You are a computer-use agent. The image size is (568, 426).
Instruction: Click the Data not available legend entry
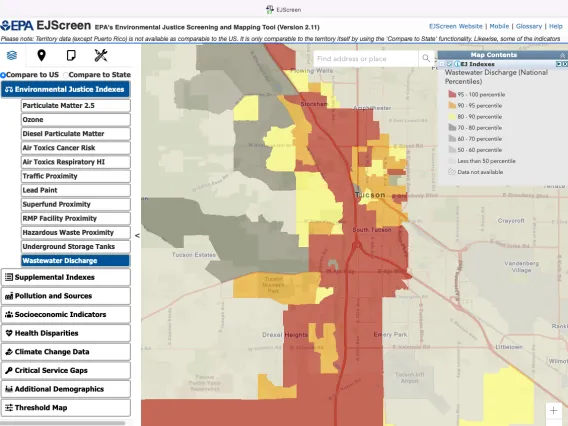pyautogui.click(x=476, y=172)
